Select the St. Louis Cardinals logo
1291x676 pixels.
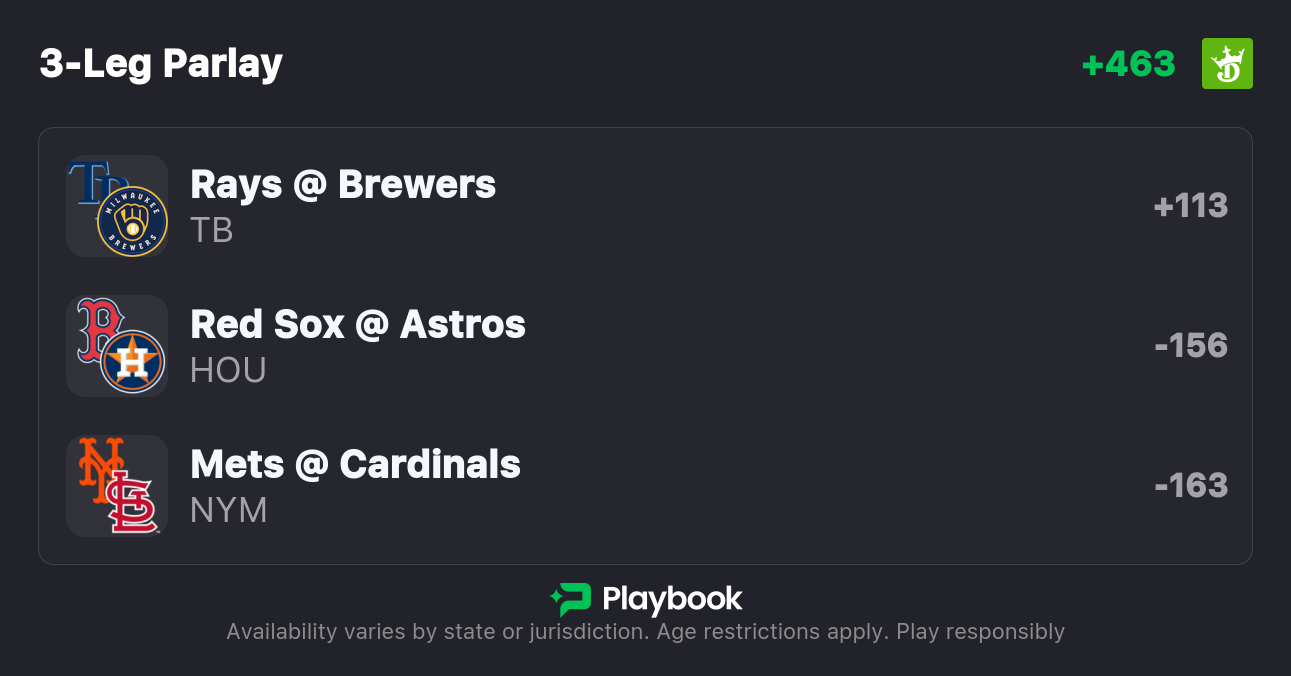[x=133, y=503]
